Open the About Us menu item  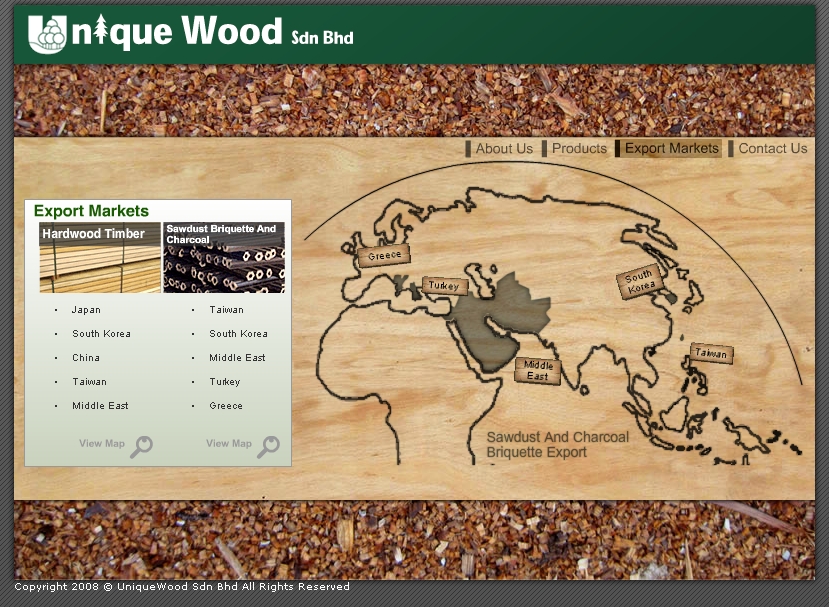(504, 149)
